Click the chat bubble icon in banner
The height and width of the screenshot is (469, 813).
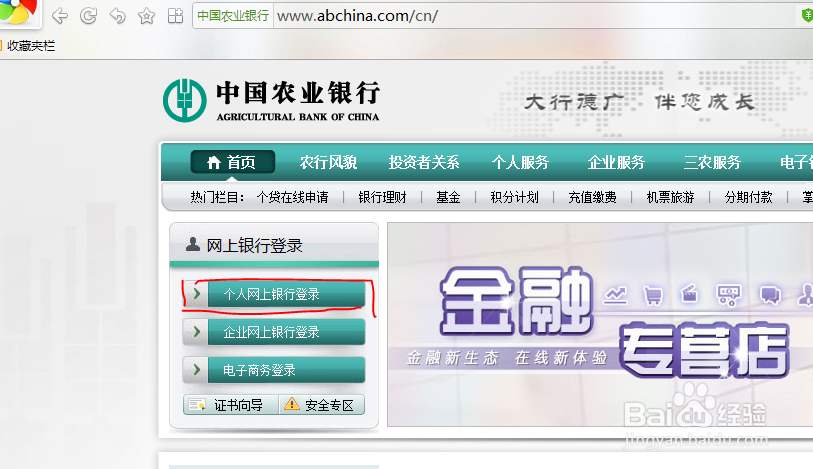[x=770, y=295]
